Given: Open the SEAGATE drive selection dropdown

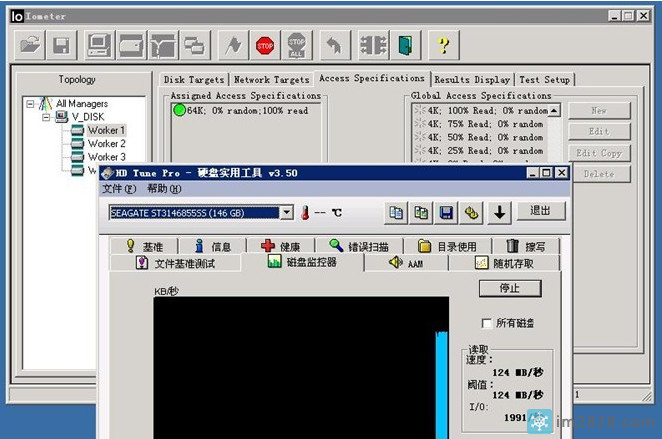Looking at the screenshot, I should [x=286, y=212].
